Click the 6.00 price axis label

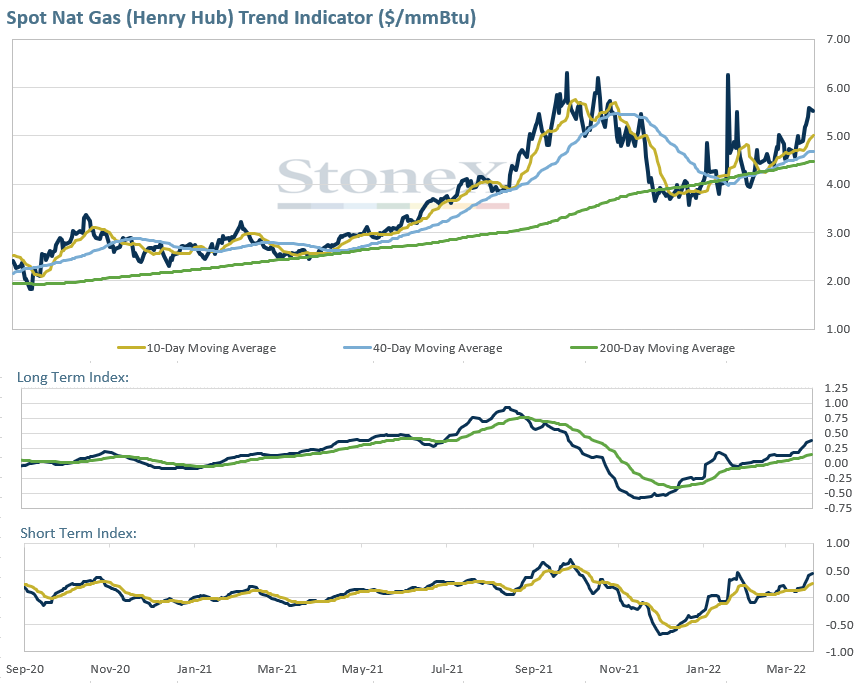[838, 88]
